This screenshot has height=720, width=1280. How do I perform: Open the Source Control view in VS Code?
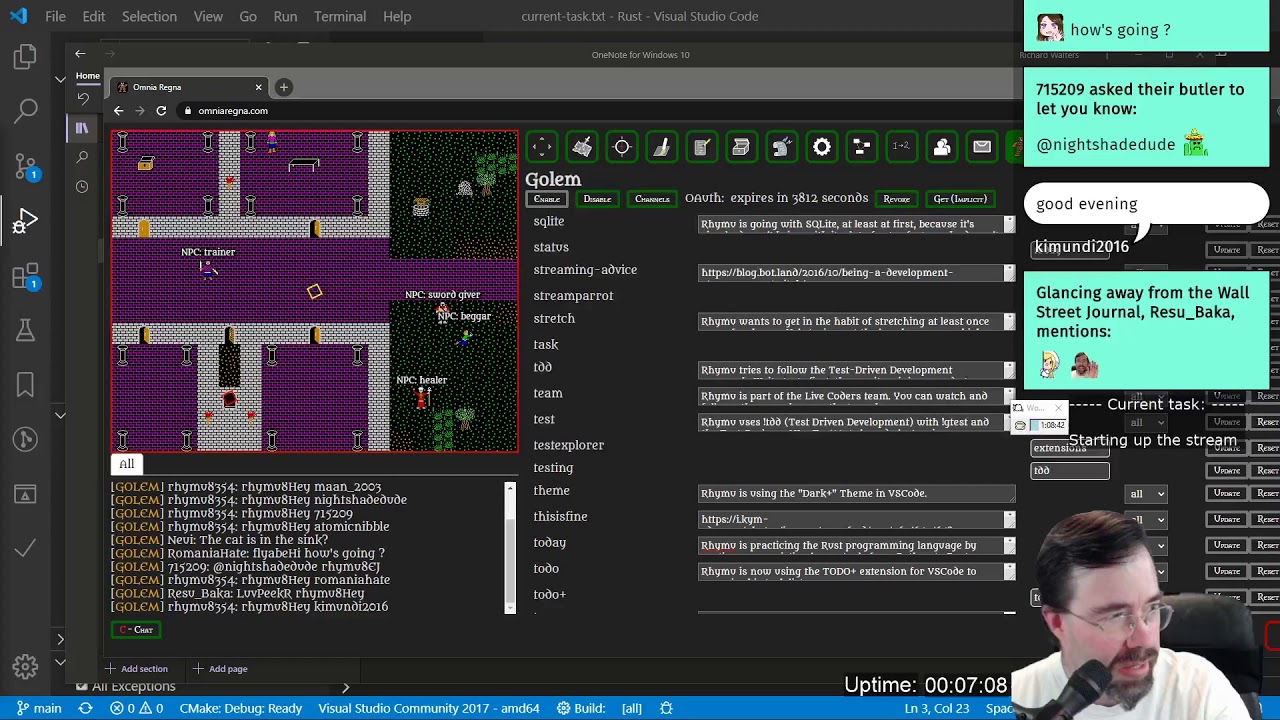point(25,165)
